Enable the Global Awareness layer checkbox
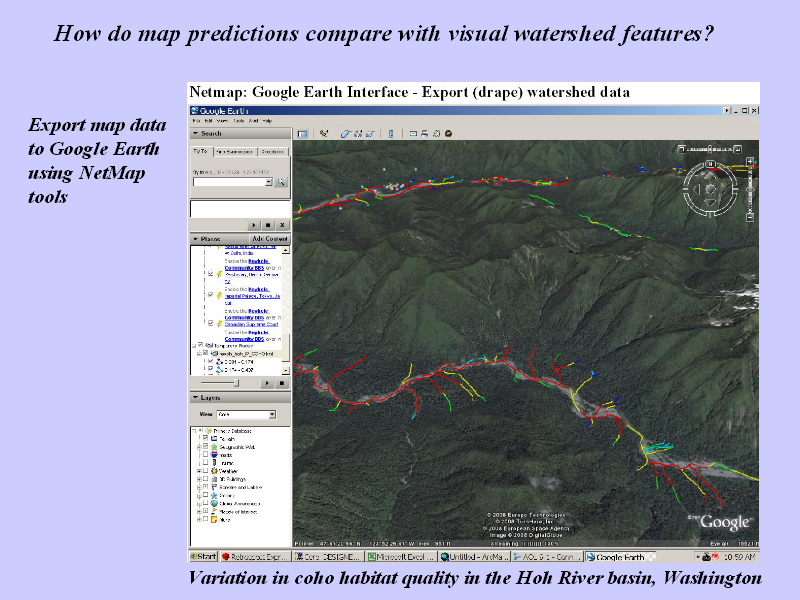Screen dimensions: 800x600 pos(206,504)
